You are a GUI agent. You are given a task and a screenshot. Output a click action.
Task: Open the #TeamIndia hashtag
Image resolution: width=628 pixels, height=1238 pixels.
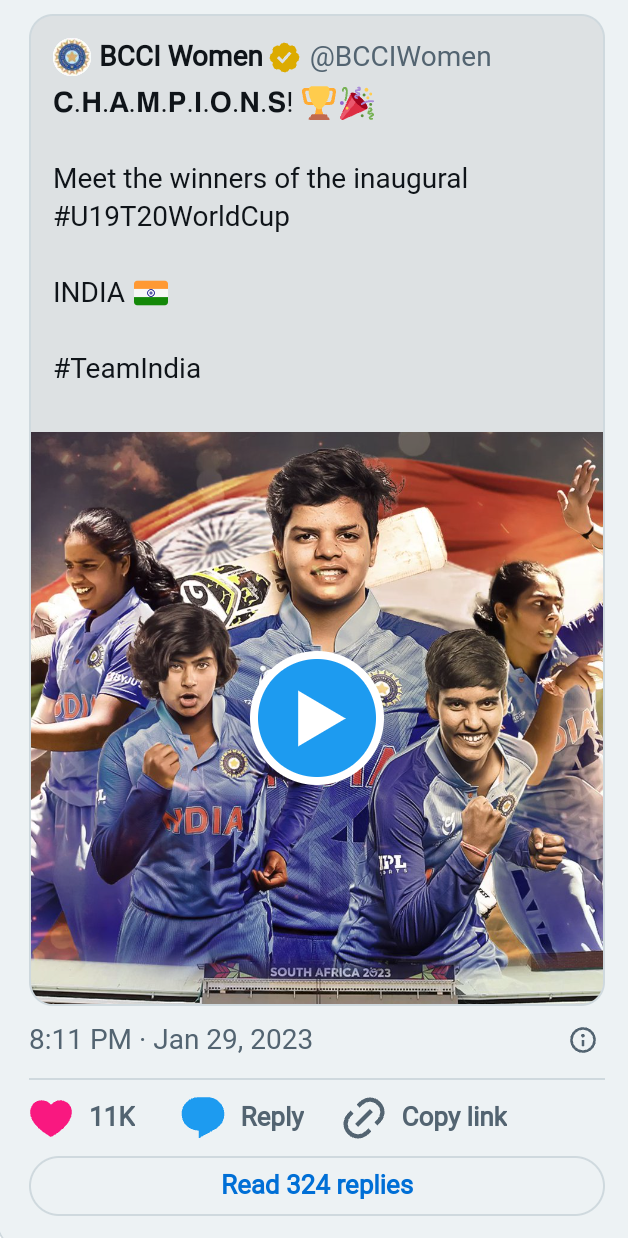point(127,368)
